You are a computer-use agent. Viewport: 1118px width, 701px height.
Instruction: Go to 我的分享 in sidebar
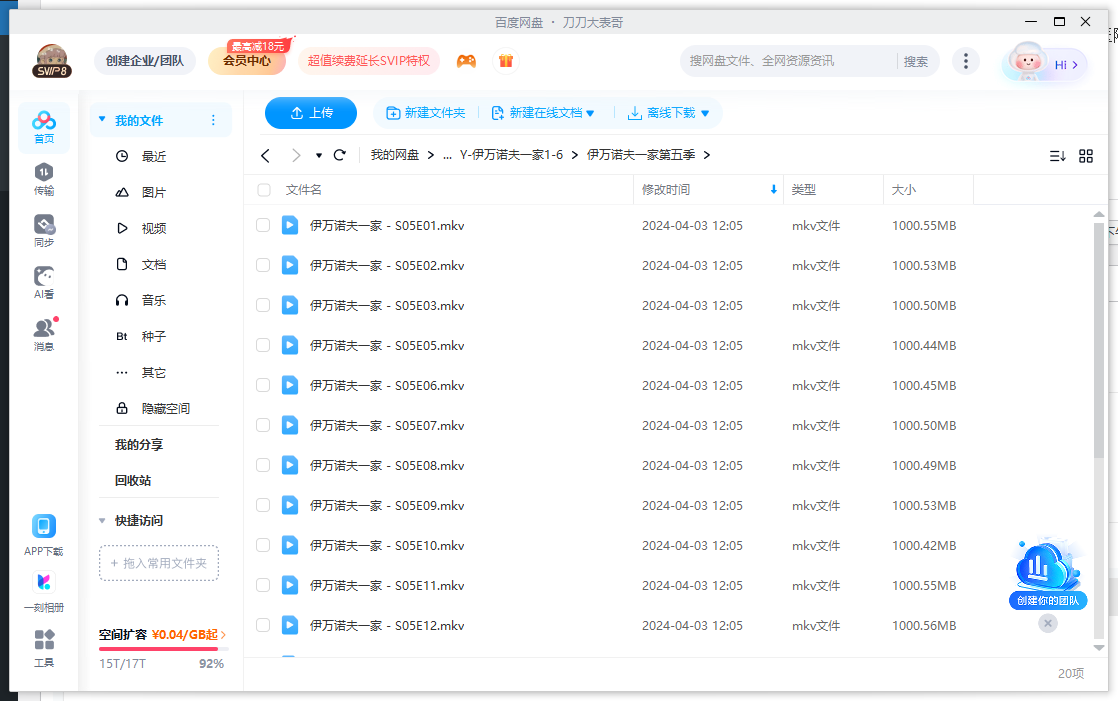138,444
